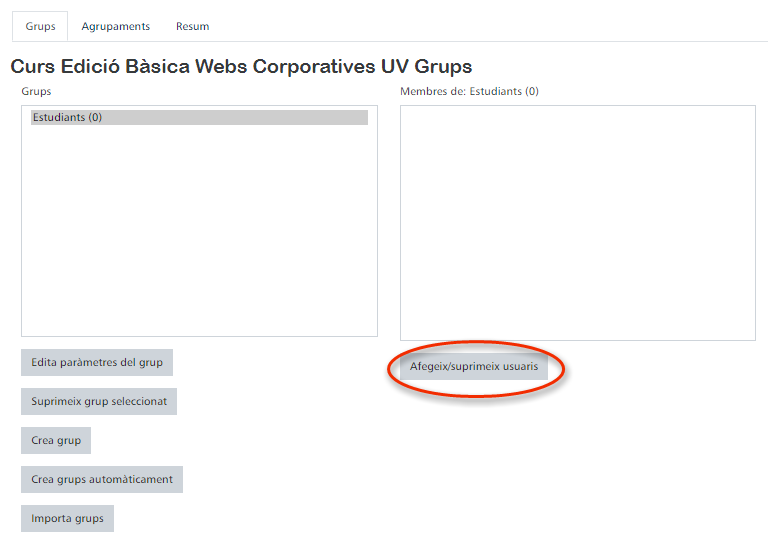This screenshot has height=550, width=783.
Task: Open Importa grups
Action: [x=67, y=518]
